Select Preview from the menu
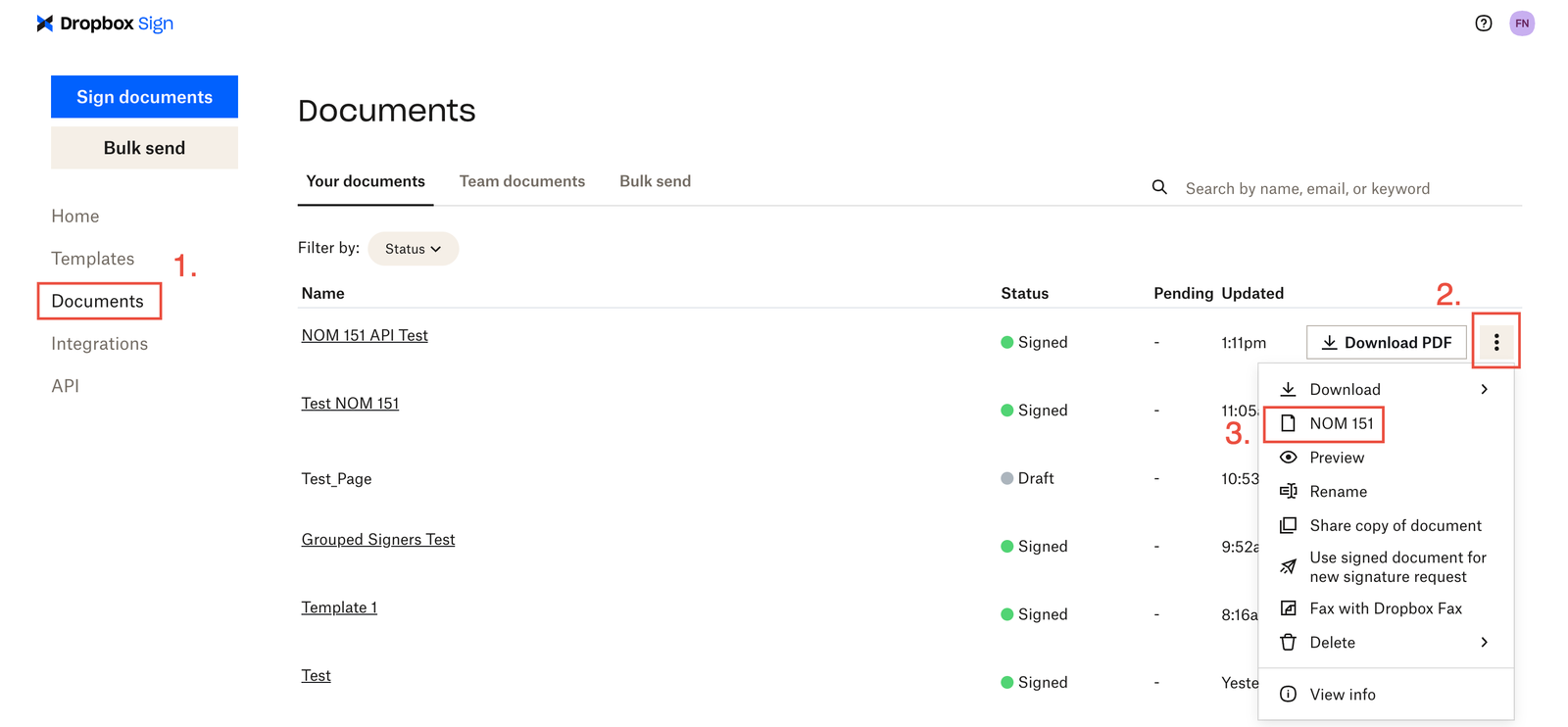Image resolution: width=1568 pixels, height=727 pixels. click(x=1386, y=458)
